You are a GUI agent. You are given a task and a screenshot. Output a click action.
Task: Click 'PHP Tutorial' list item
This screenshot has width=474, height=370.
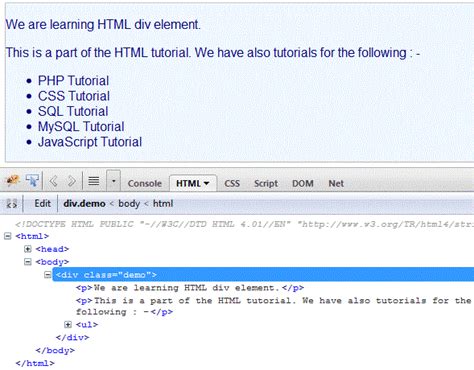click(x=73, y=81)
